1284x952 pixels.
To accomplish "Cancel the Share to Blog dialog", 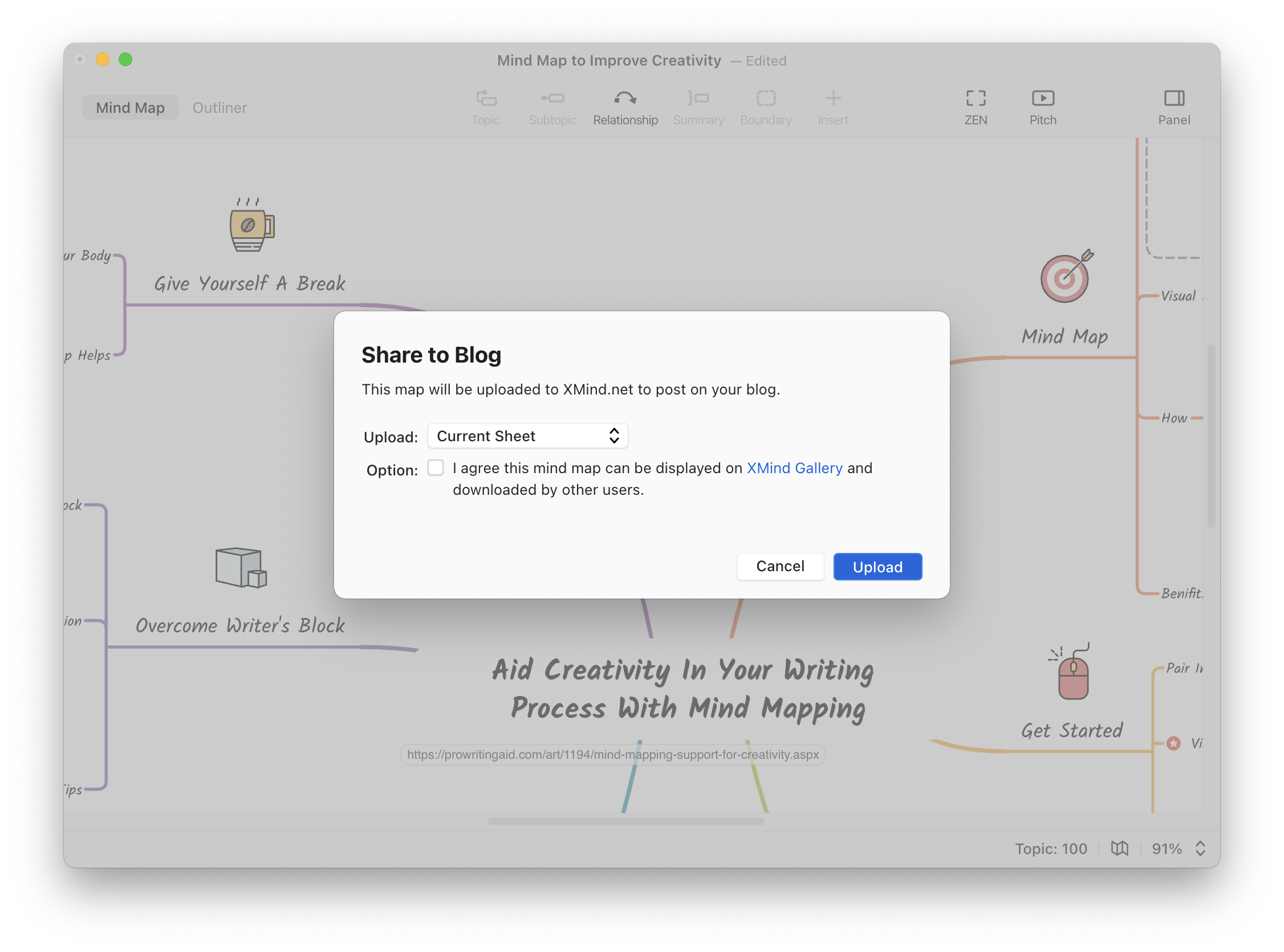I will tap(781, 567).
